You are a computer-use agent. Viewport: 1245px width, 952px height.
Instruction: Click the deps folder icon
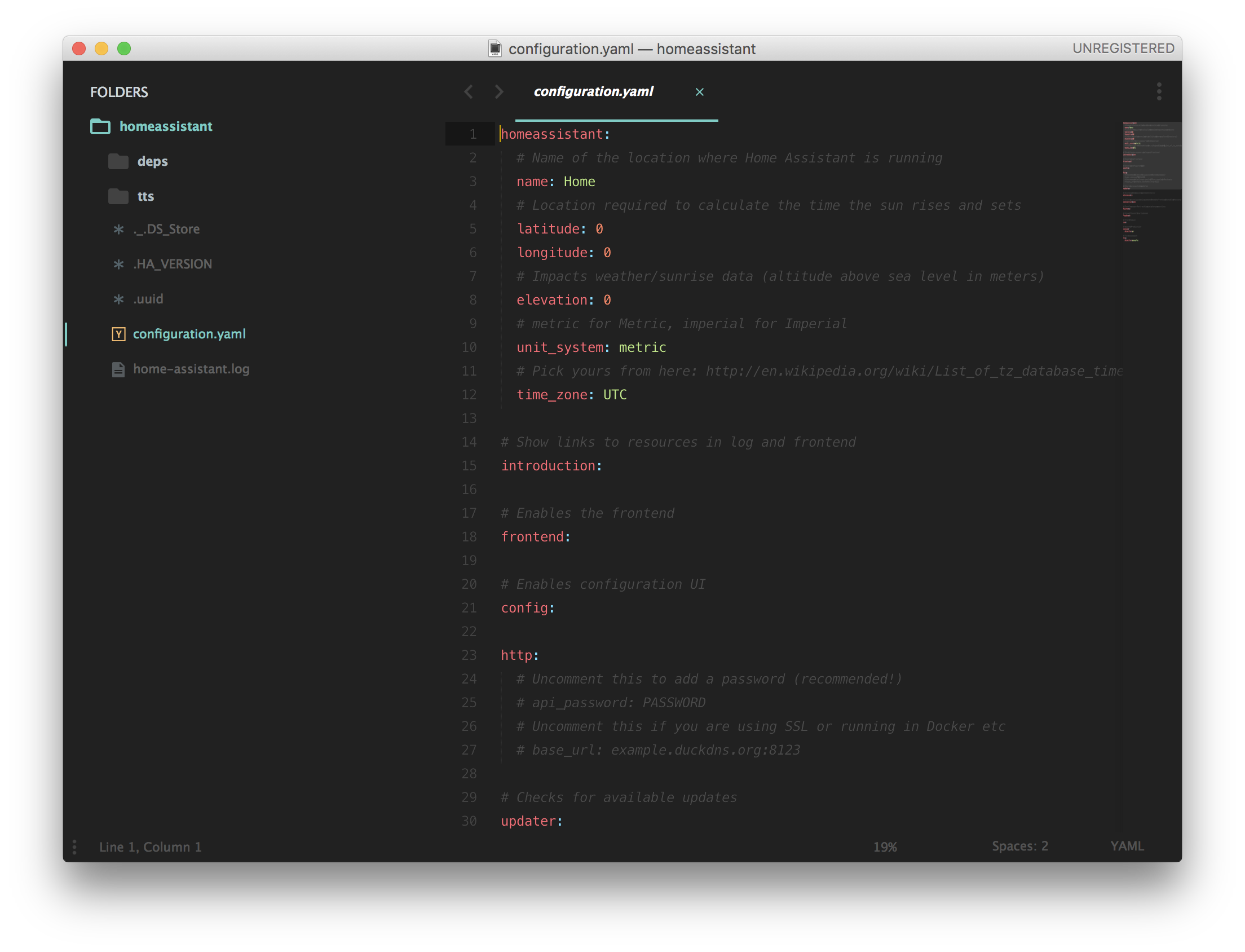pos(118,161)
